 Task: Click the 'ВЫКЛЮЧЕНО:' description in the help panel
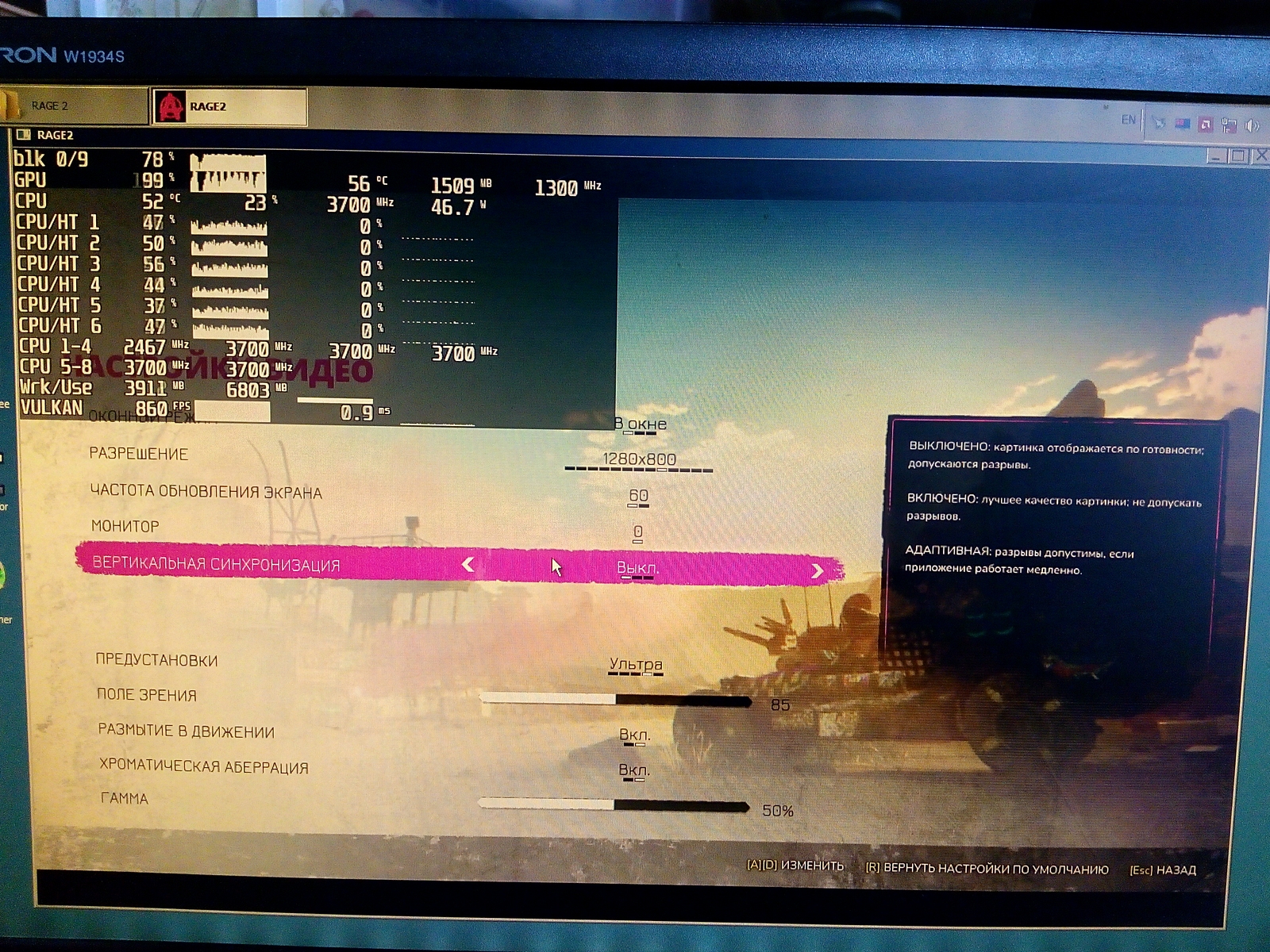click(1056, 456)
